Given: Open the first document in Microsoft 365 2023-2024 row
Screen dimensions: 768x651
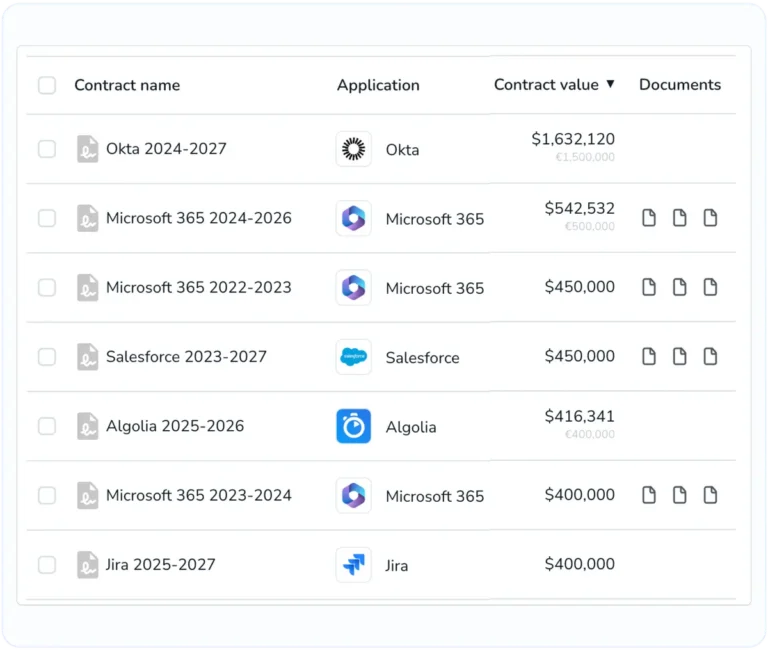Looking at the screenshot, I should pos(649,495).
